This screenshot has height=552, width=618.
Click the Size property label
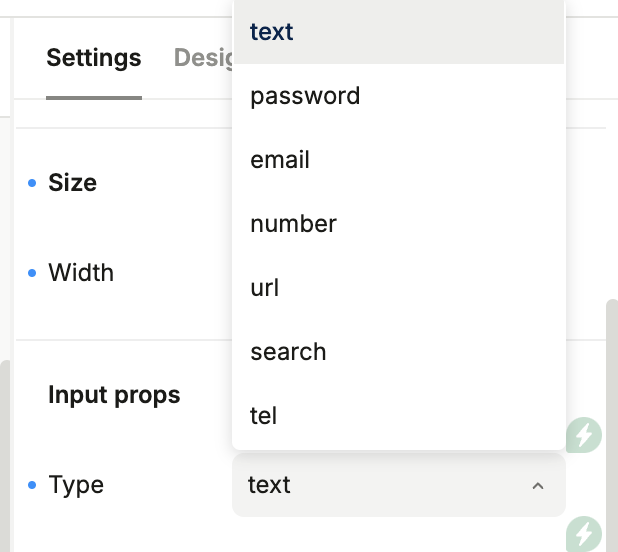tap(73, 183)
